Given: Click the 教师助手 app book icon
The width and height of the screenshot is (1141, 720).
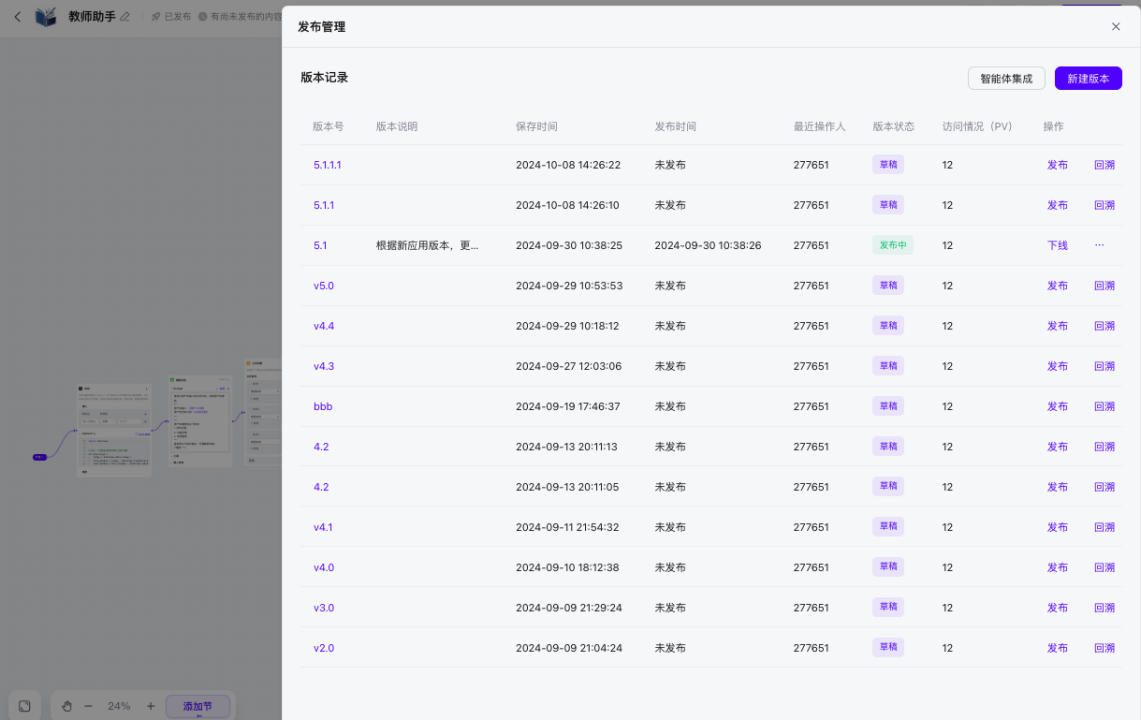Looking at the screenshot, I should pos(46,17).
